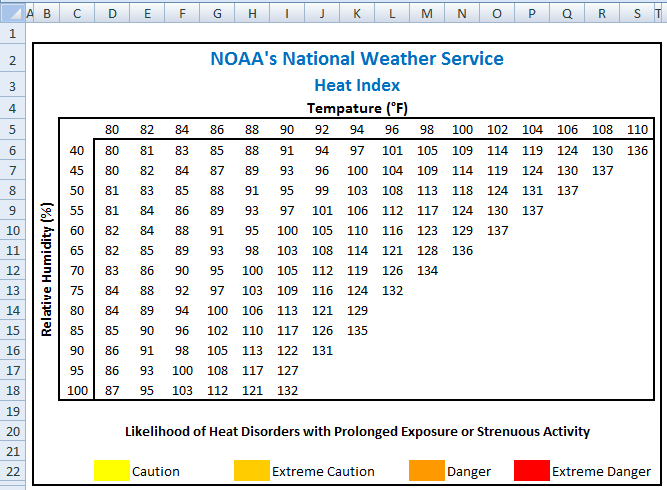The width and height of the screenshot is (667, 490).
Task: Select value 132 in the 100 humidity row
Action: coord(288,390)
